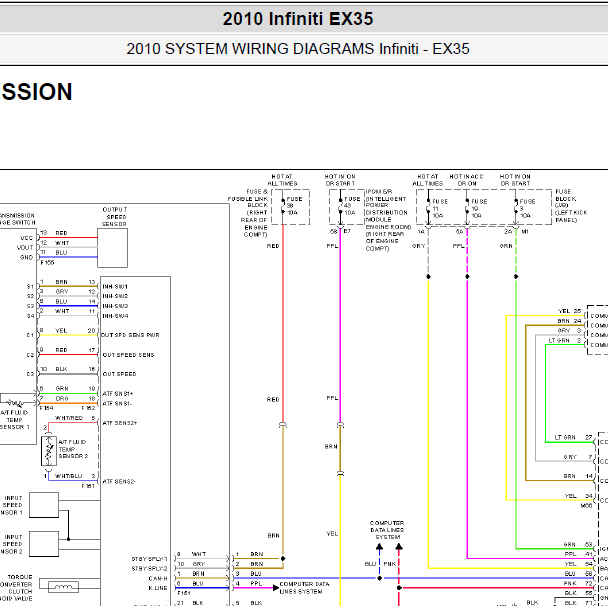Click "COMPUTER DATA LINES SYSTEM" above the dashed arrows
The height and width of the screenshot is (606, 608).
(x=387, y=530)
